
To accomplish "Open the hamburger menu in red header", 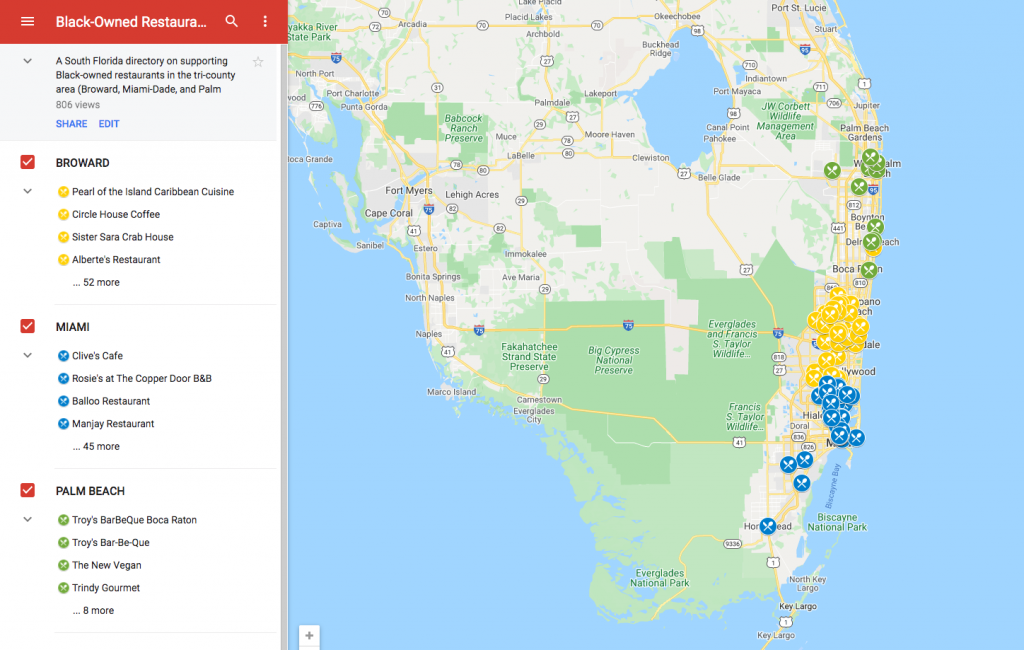I will click(27, 22).
